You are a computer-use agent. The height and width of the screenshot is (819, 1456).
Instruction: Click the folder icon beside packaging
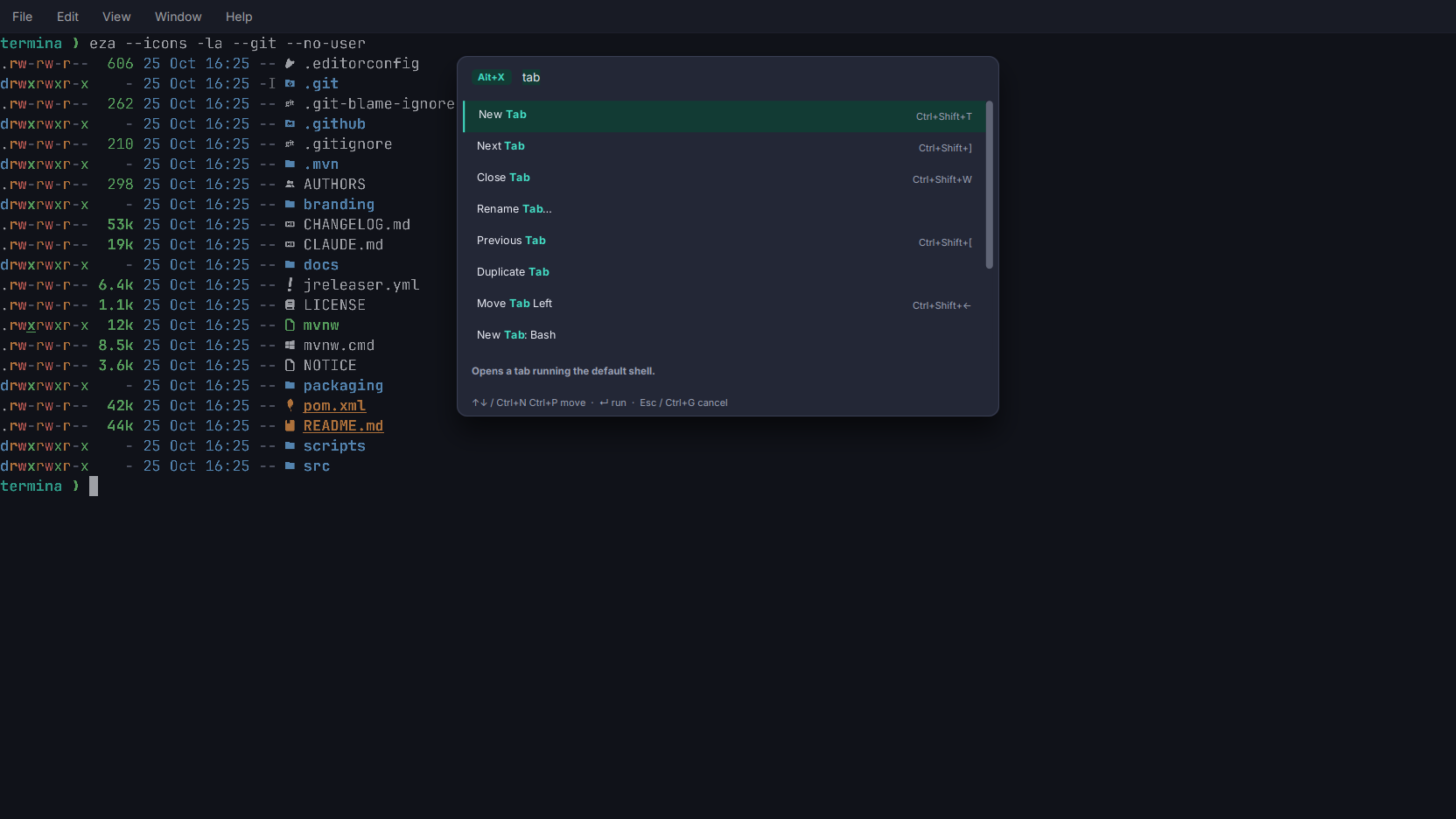click(290, 385)
